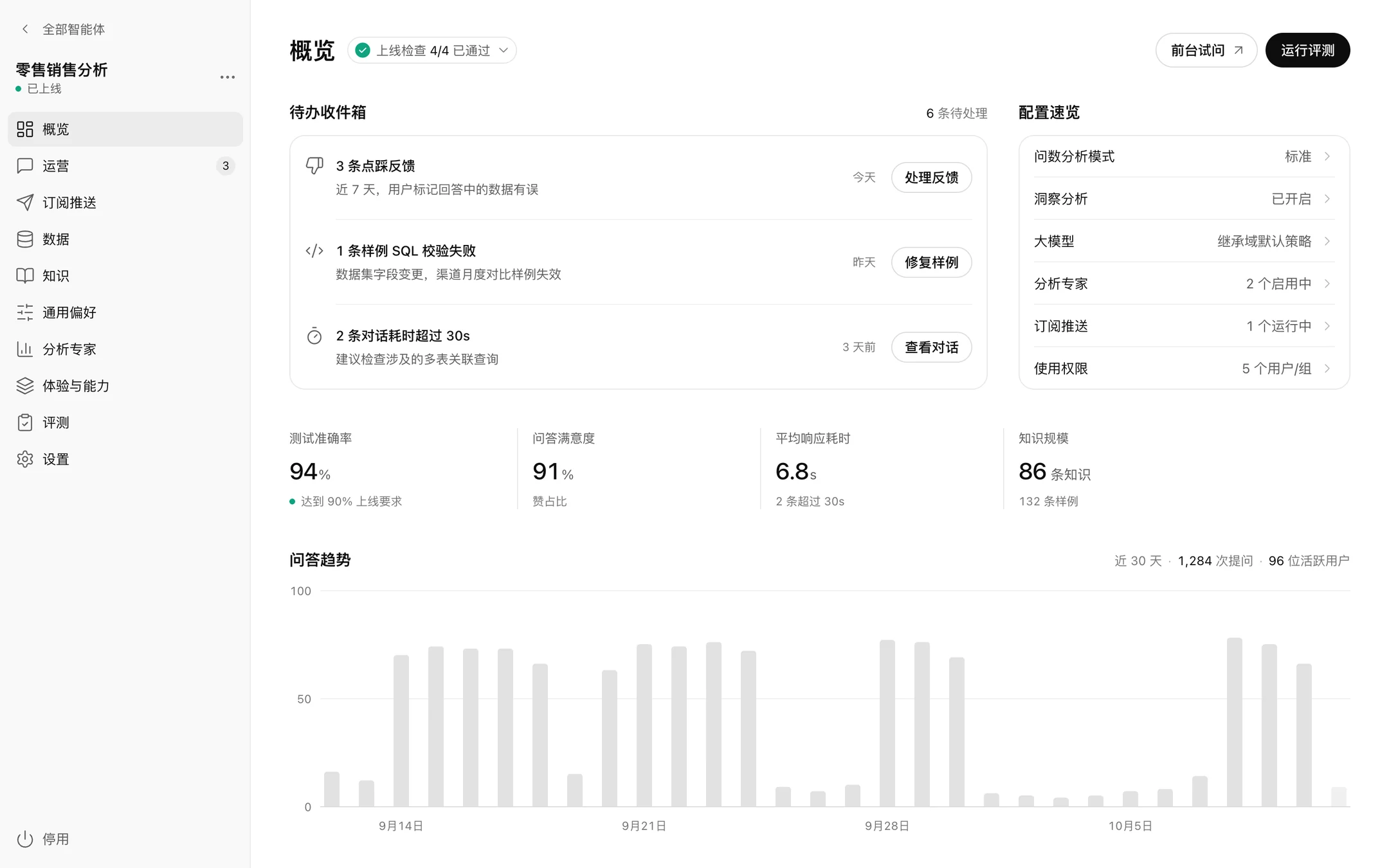This screenshot has width=1389, height=868.
Task: Click the 运行评测 button
Action: (x=1307, y=50)
